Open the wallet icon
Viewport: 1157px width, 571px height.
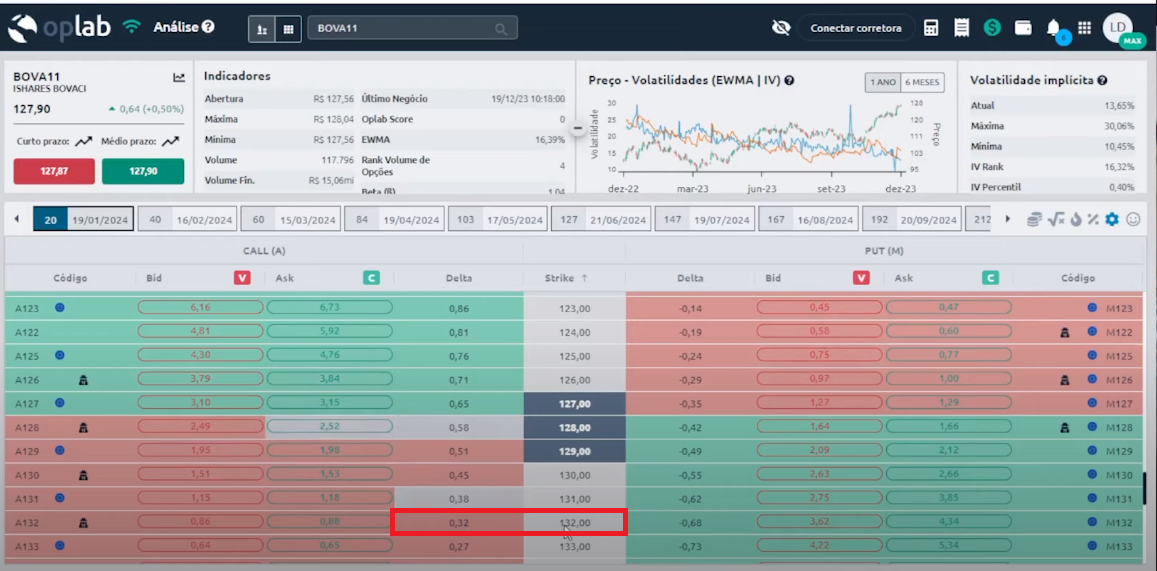pyautogui.click(x=1023, y=28)
